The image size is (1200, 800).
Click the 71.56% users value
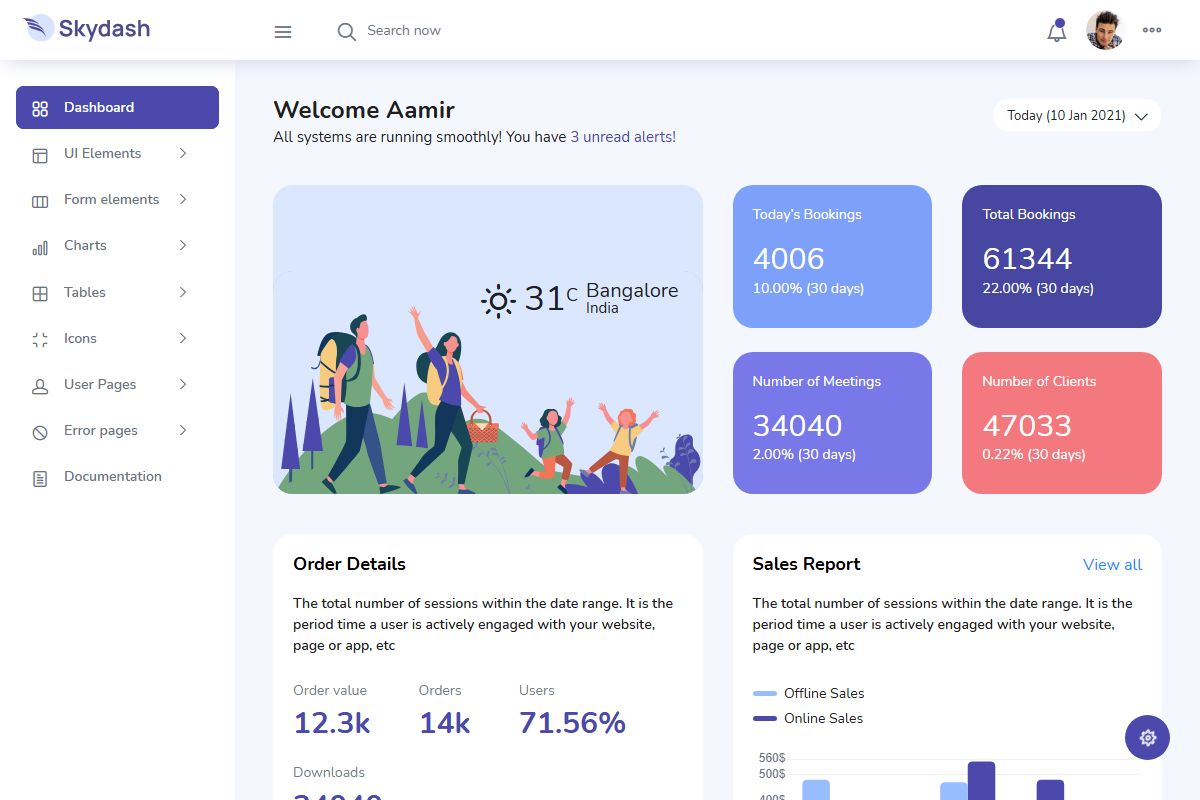[572, 723]
